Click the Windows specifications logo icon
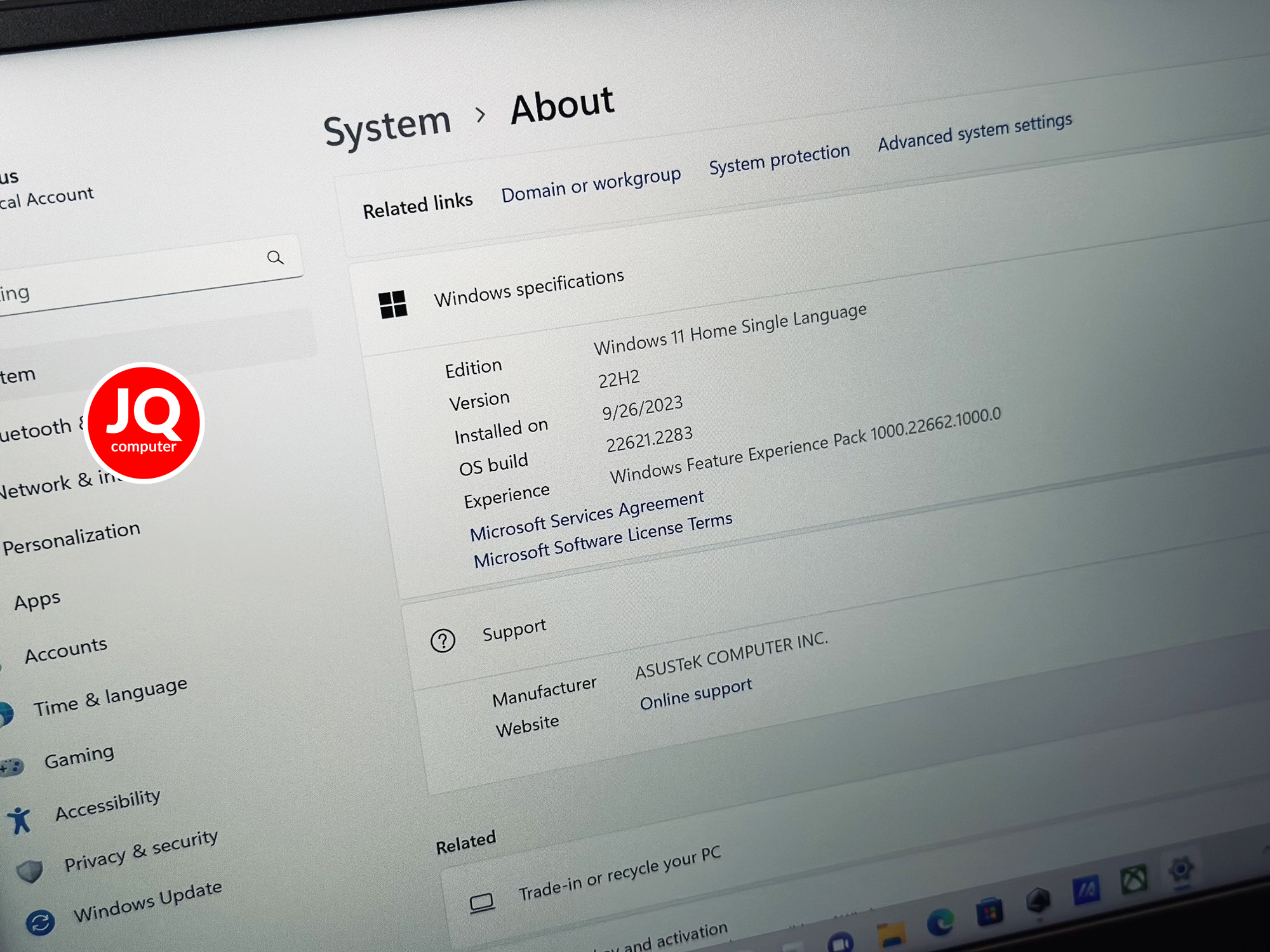Screen dimensions: 1270x952 393,305
